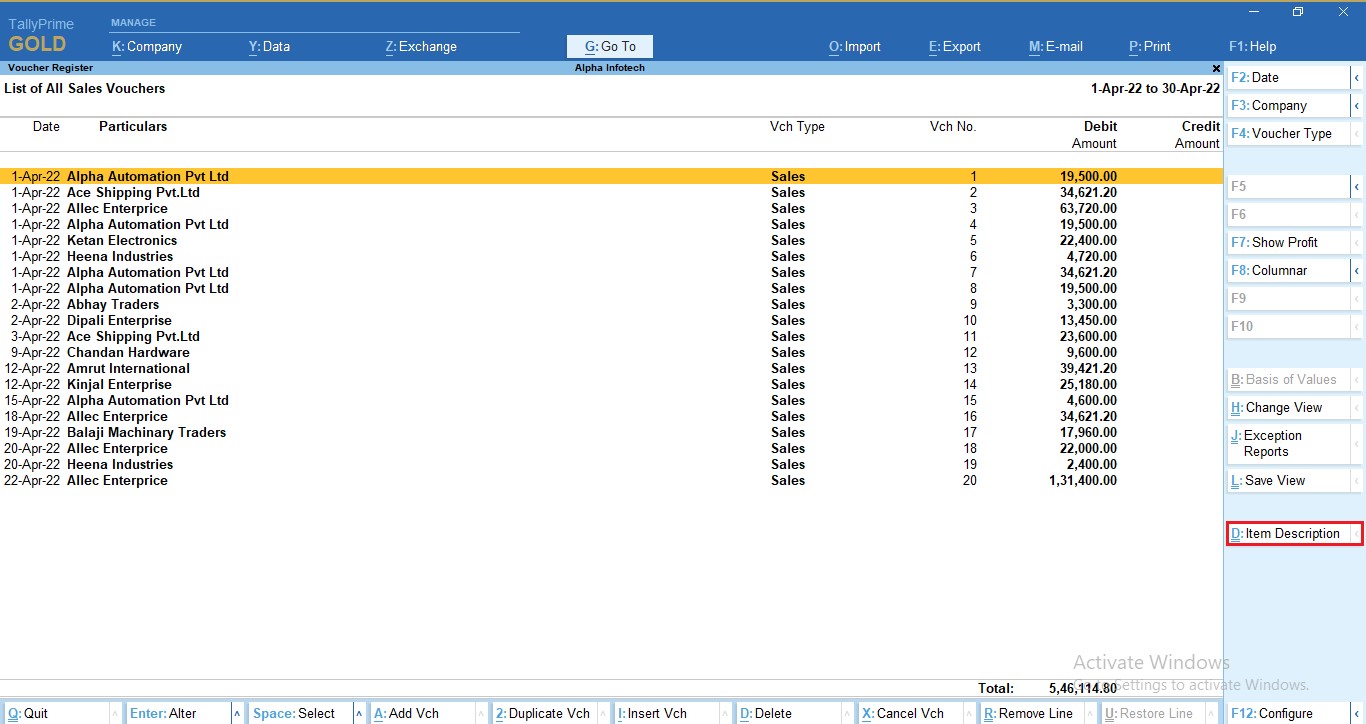Viewport: 1366px width, 724px height.
Task: Expand the chevron beside F2: Date
Action: point(1357,78)
